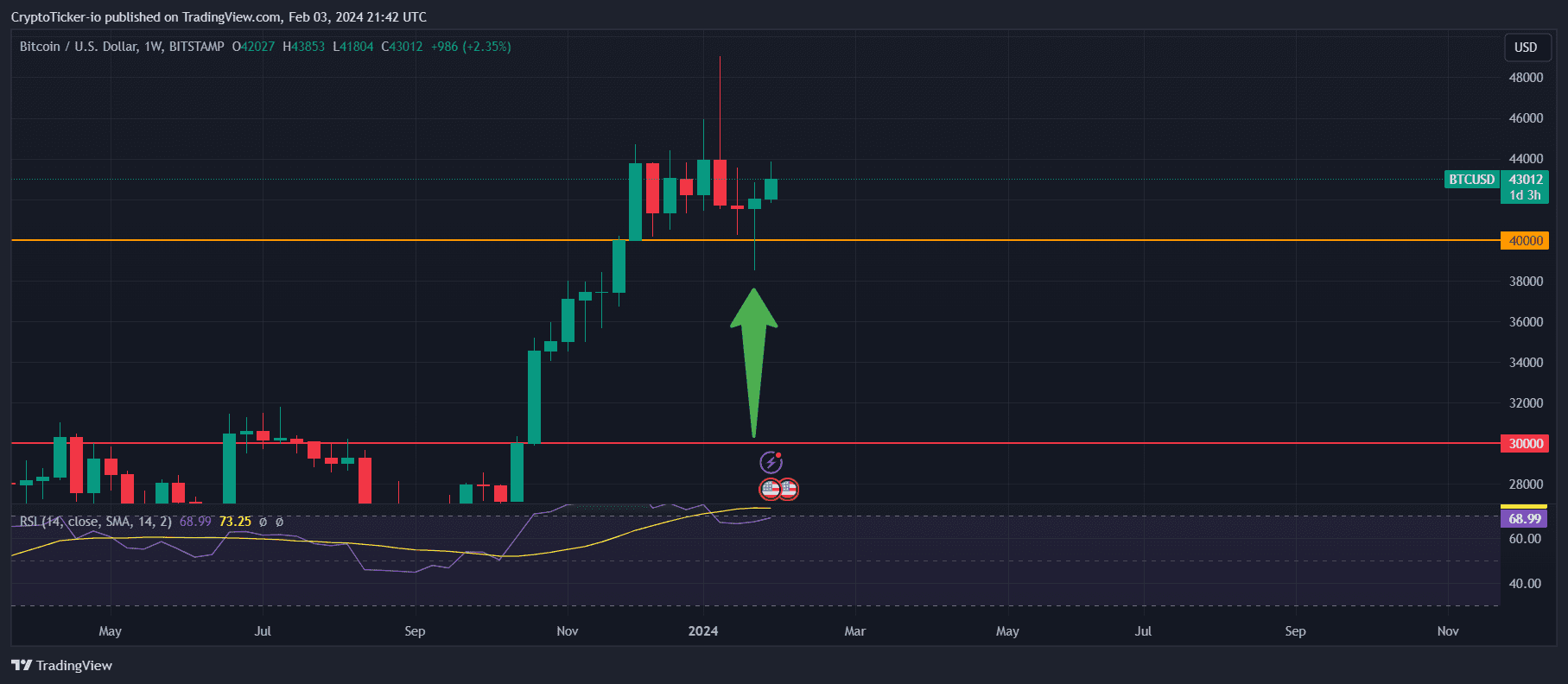The height and width of the screenshot is (684, 1568).
Task: Click the purple 68.99 RSI axis label
Action: coord(1524,519)
